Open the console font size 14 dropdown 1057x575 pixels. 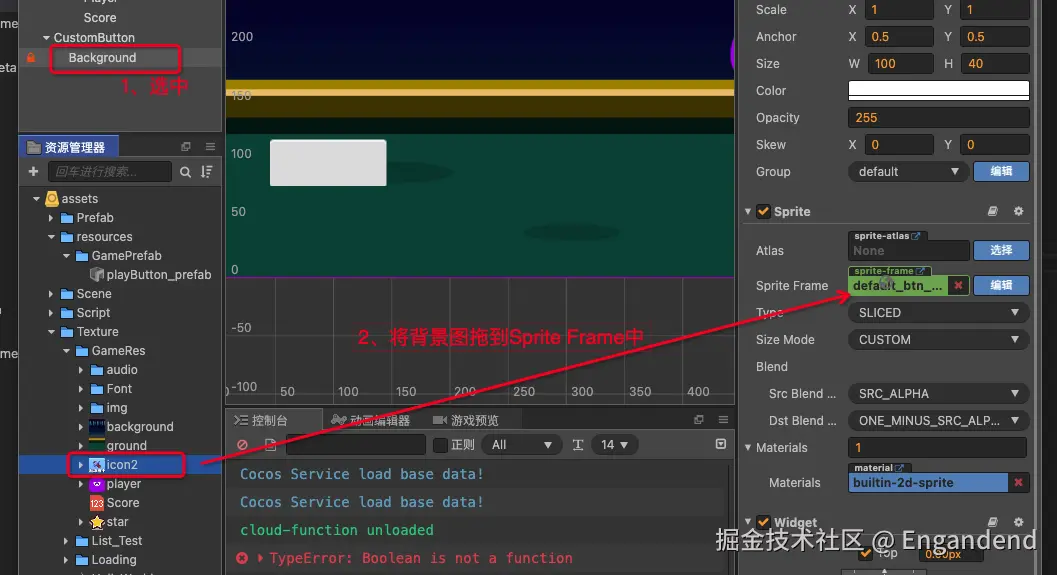point(614,445)
